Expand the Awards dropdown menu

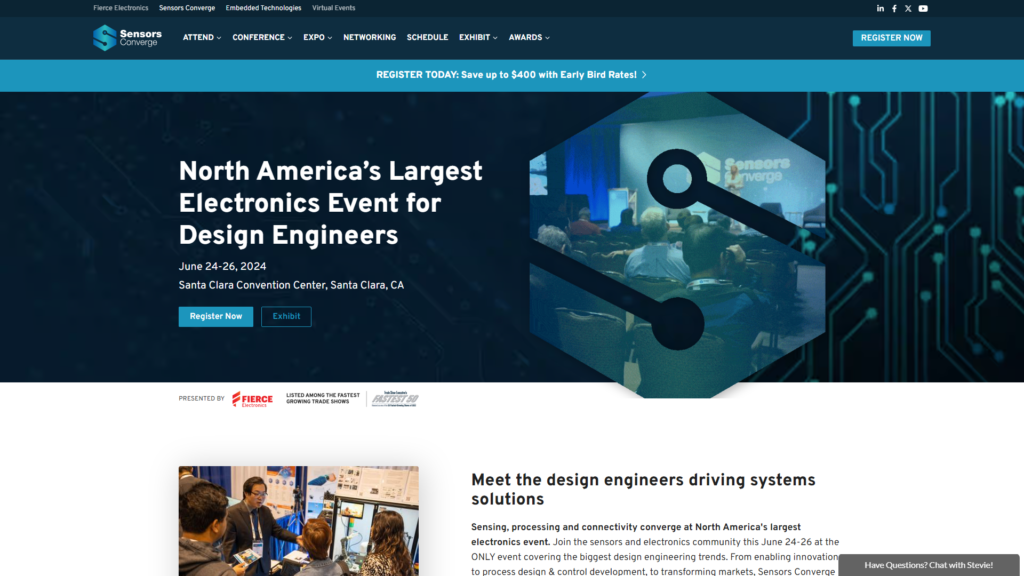coord(529,38)
